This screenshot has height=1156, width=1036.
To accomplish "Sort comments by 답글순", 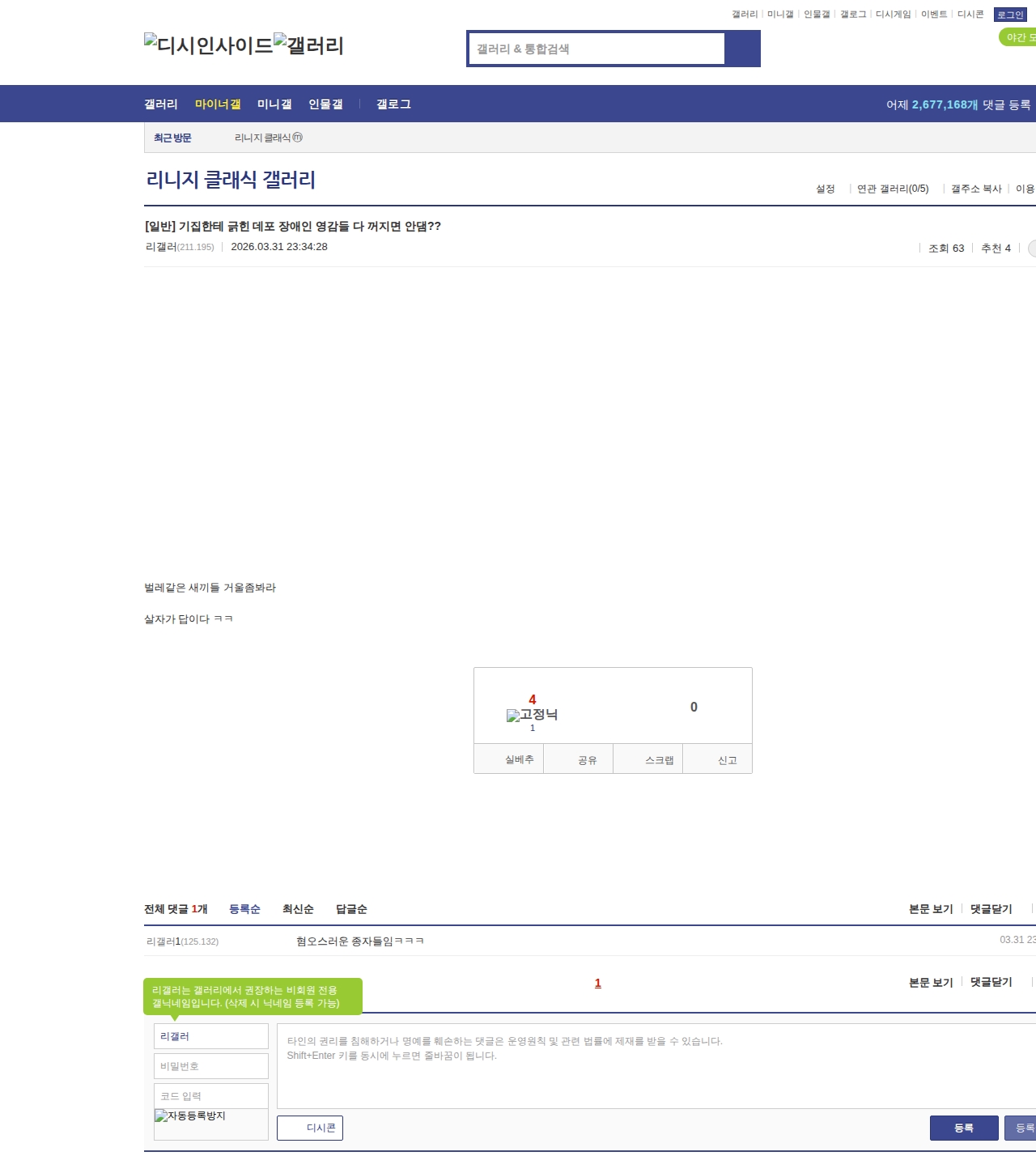I will pyautogui.click(x=351, y=909).
